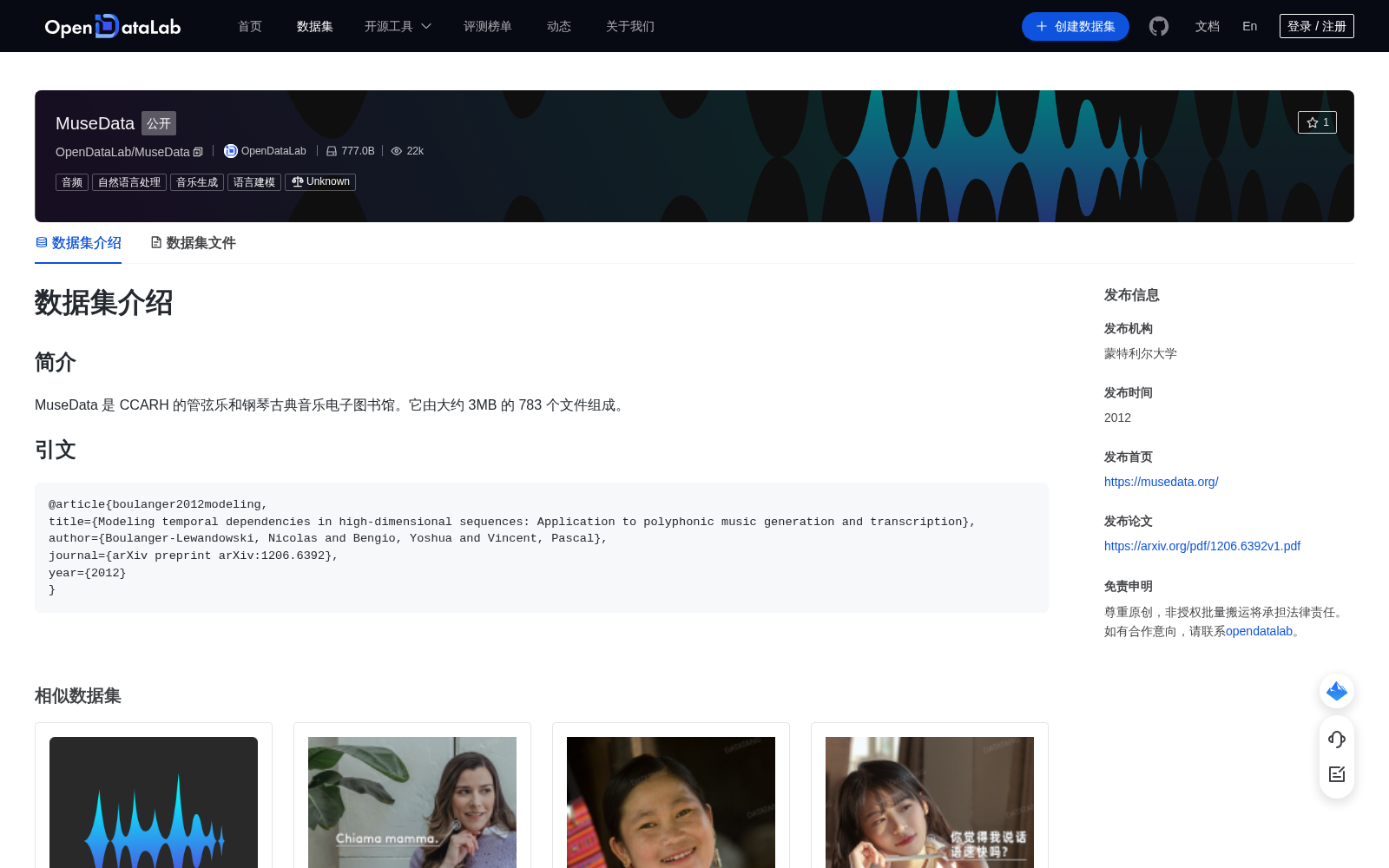Expand the 开源工具 dropdown menu
Viewport: 1389px width, 868px height.
tap(398, 26)
